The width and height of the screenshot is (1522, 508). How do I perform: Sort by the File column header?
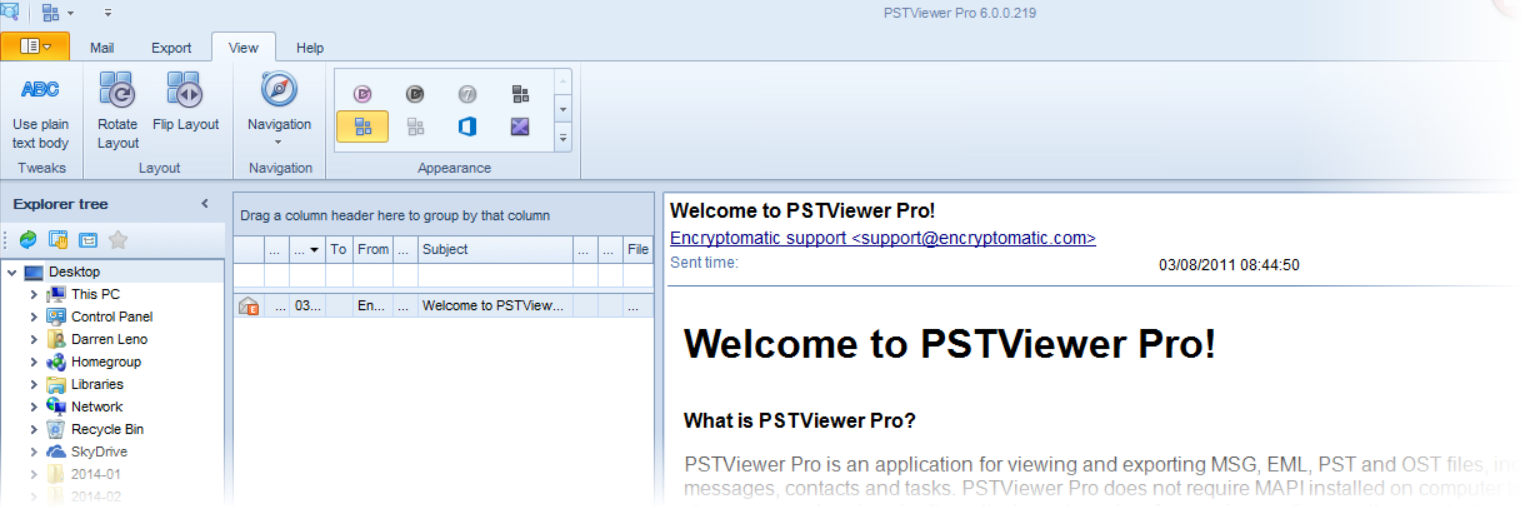(638, 250)
